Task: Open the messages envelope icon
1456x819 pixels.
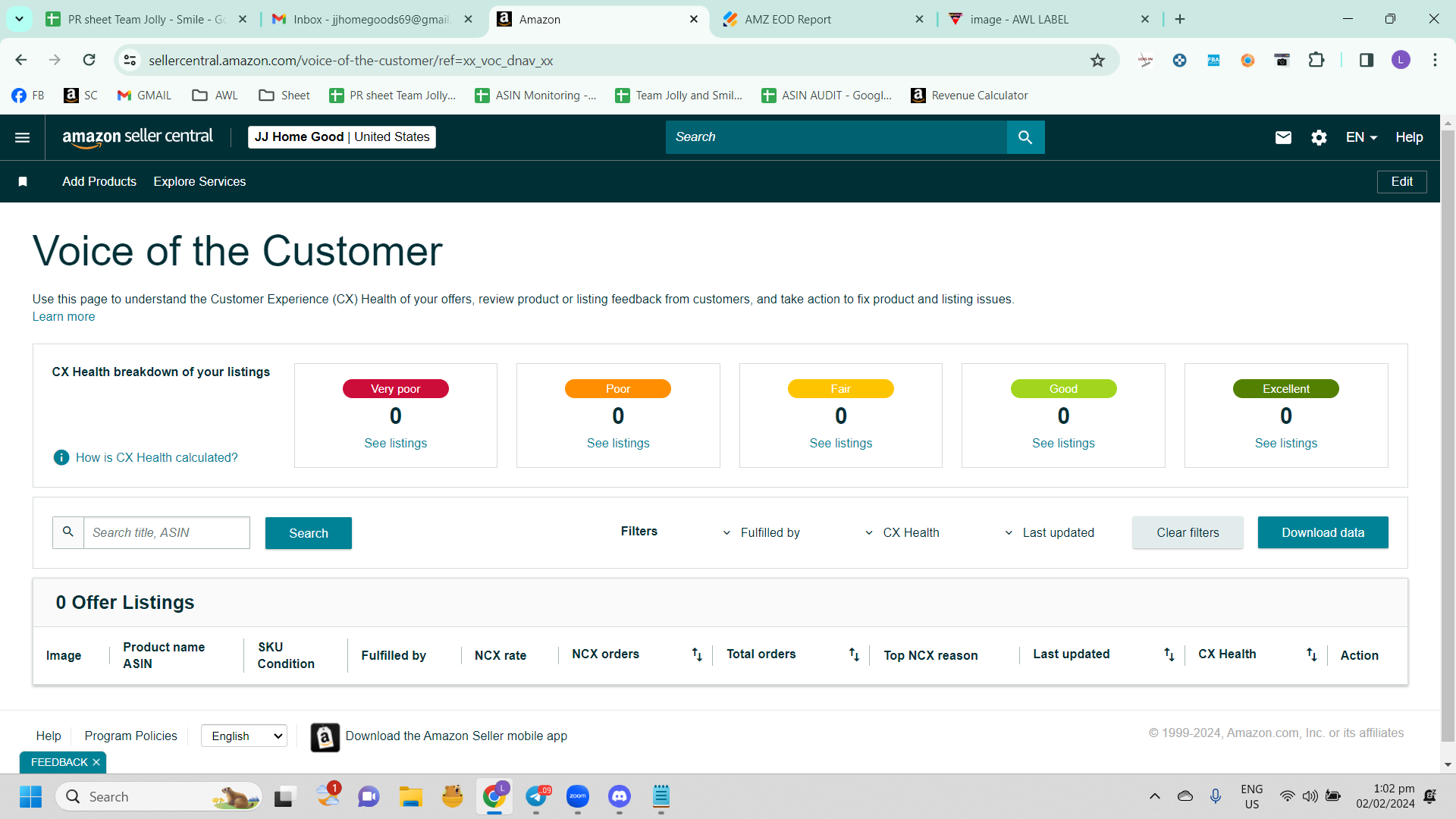Action: 1283,137
